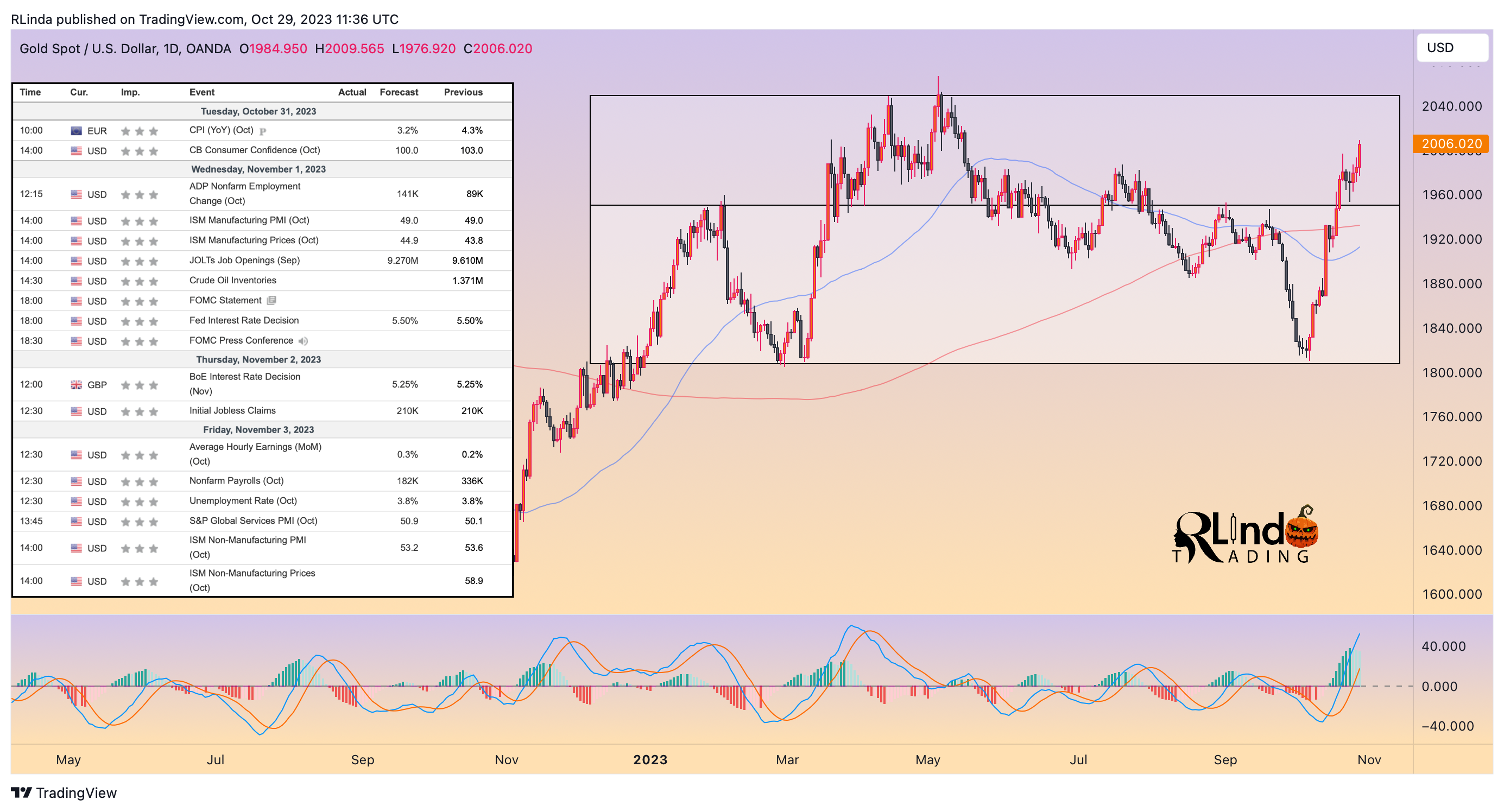Image resolution: width=1504 pixels, height=812 pixels.
Task: Click the Friday, November 3, 2023 date header
Action: pos(258,430)
